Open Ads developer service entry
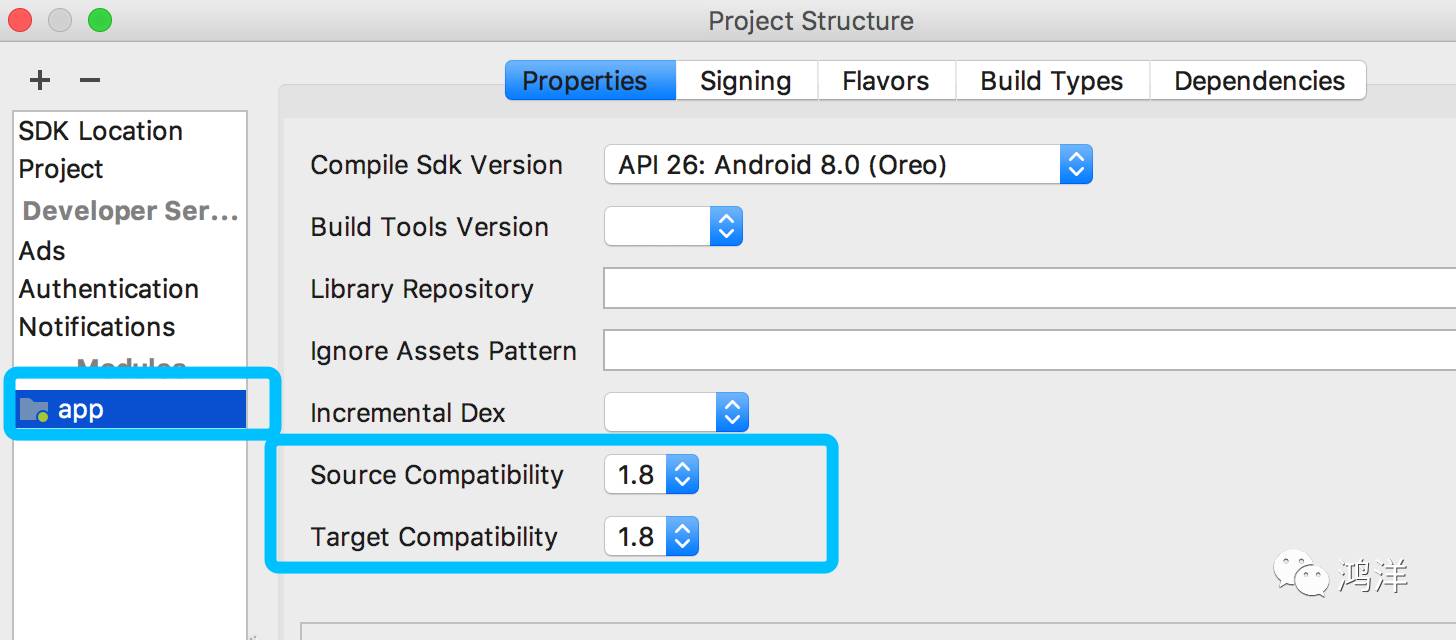Image resolution: width=1456 pixels, height=640 pixels. (42, 251)
